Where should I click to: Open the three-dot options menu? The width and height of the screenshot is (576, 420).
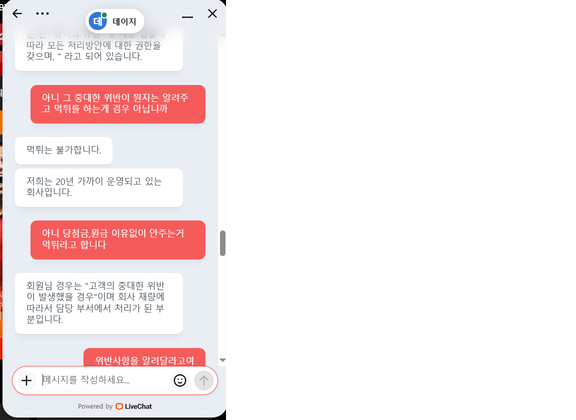click(x=42, y=14)
